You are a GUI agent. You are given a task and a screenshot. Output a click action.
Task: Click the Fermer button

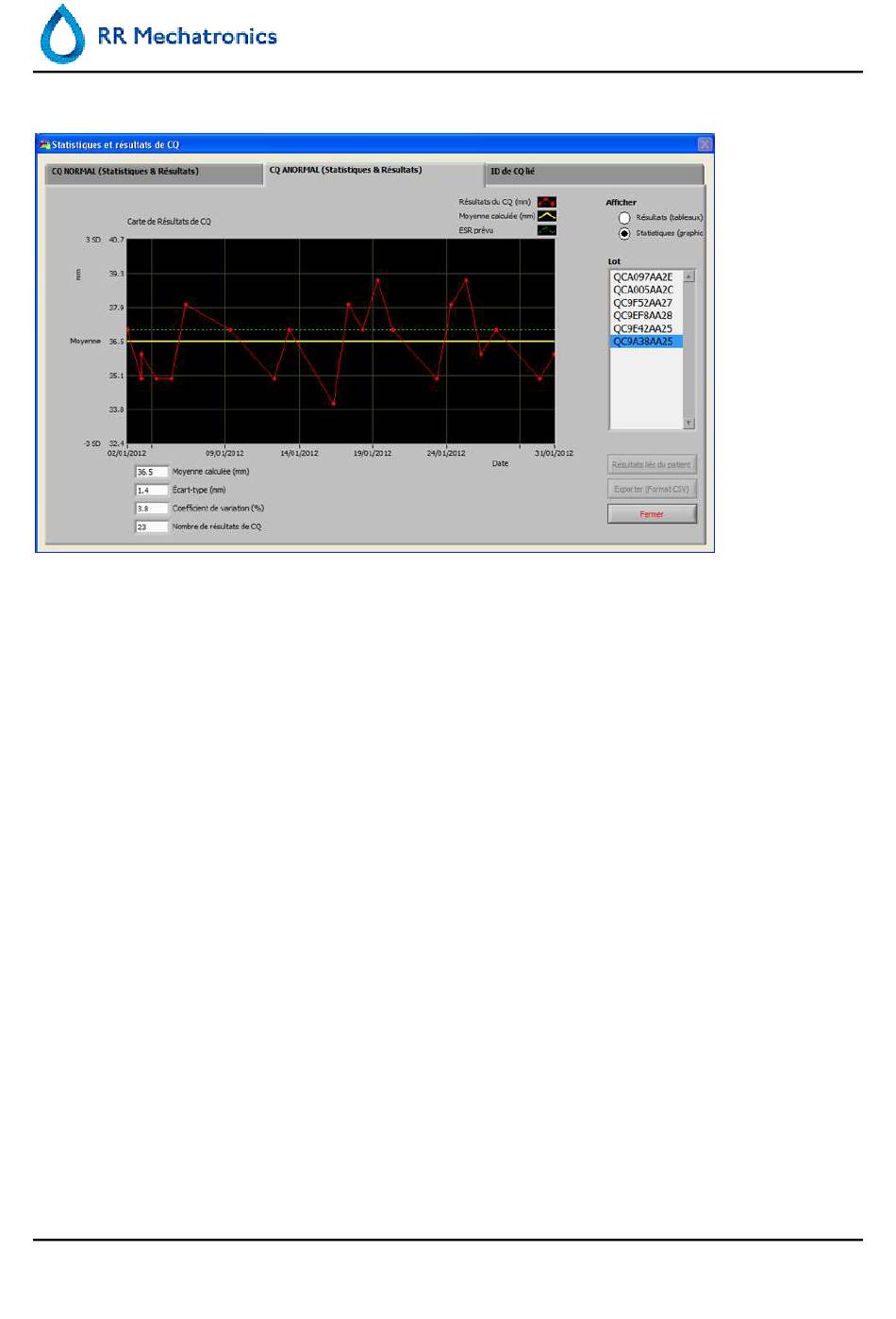[652, 514]
